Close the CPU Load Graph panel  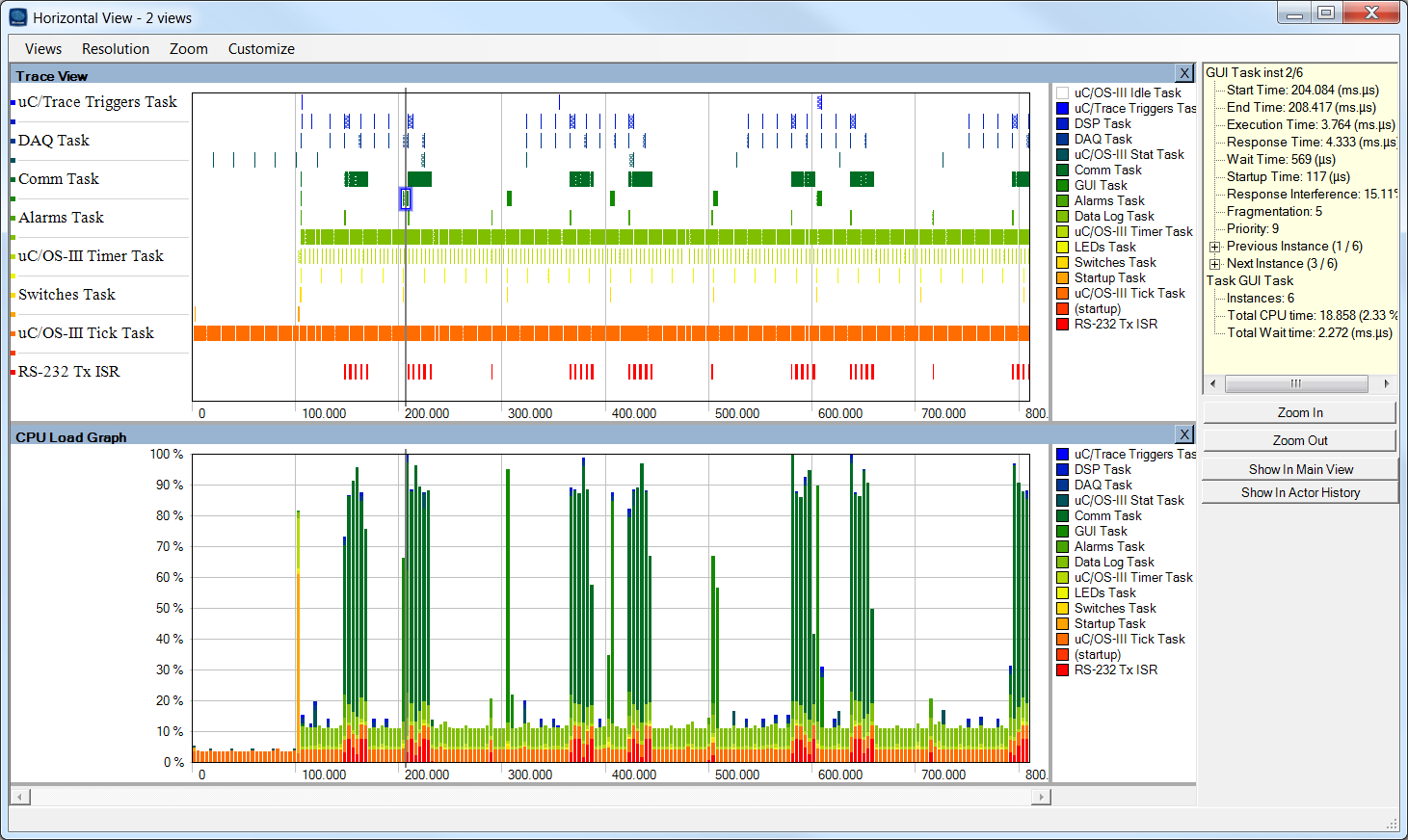click(1184, 434)
